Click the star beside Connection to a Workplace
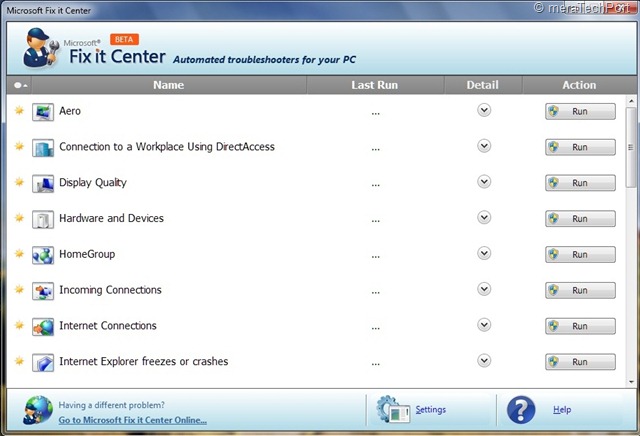The image size is (640, 436). (19, 146)
